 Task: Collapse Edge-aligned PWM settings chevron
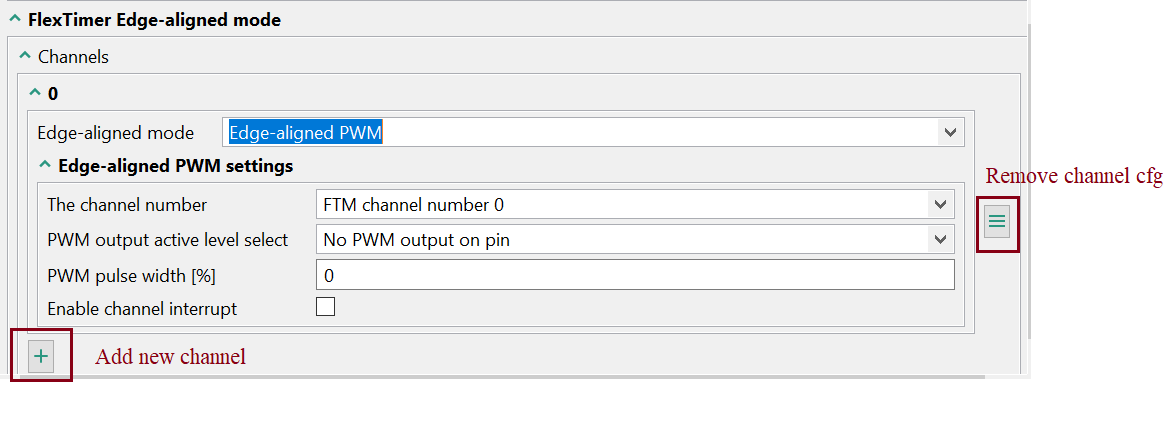point(45,165)
